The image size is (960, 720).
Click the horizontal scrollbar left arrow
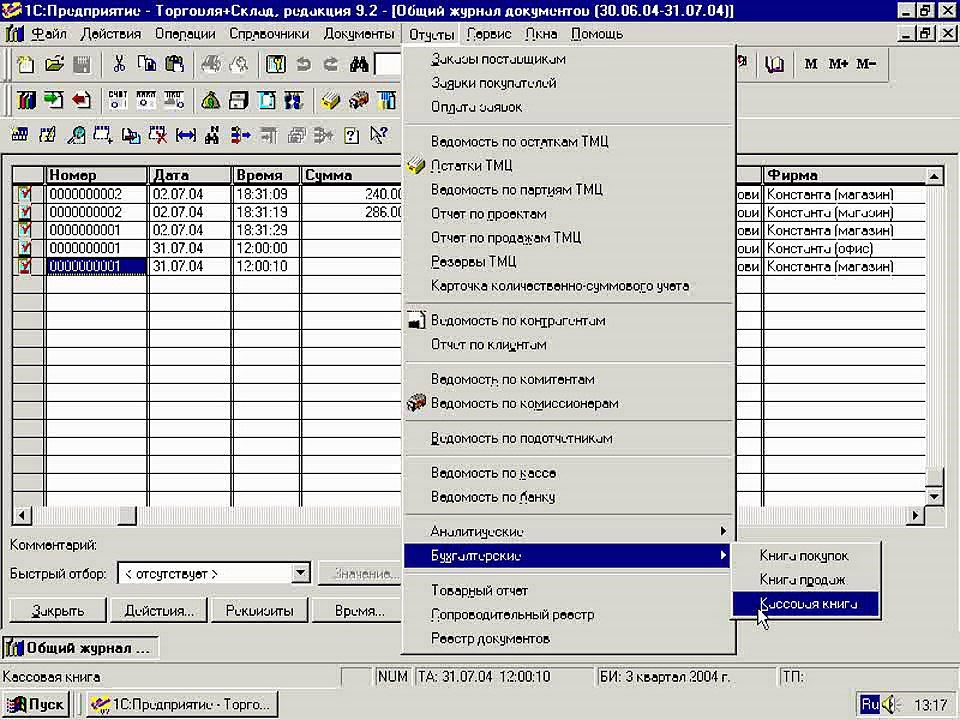(21, 515)
